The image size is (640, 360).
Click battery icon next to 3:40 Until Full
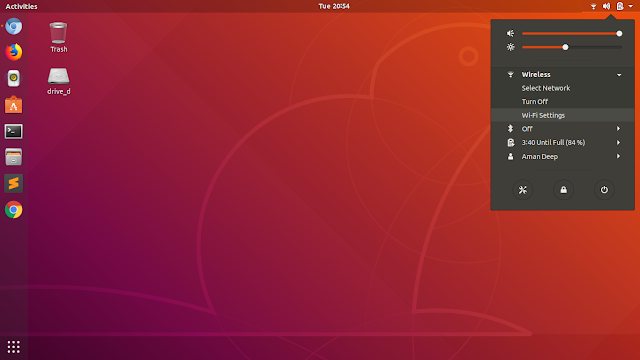[511, 142]
